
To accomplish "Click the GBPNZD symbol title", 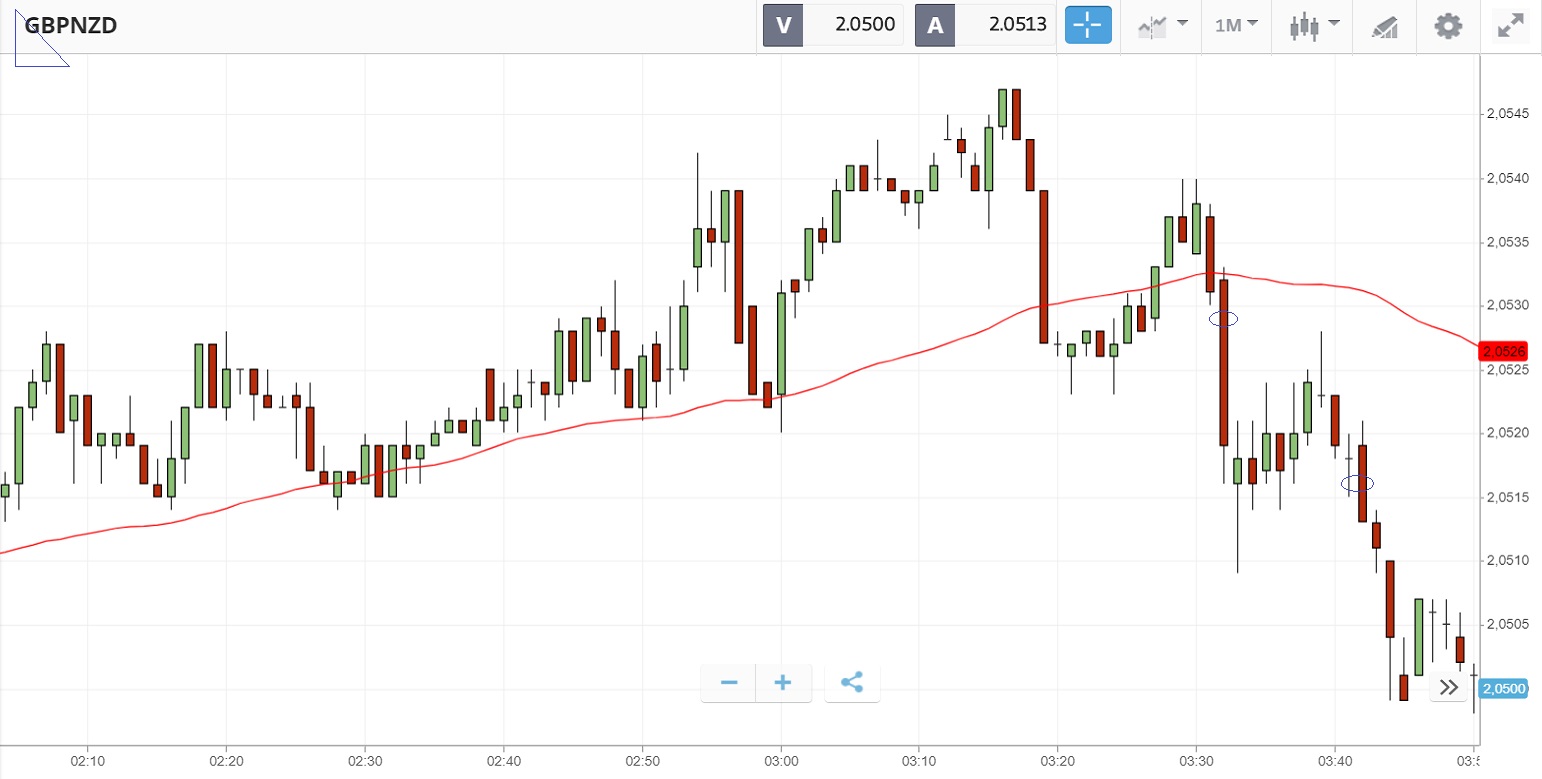I will [x=70, y=25].
